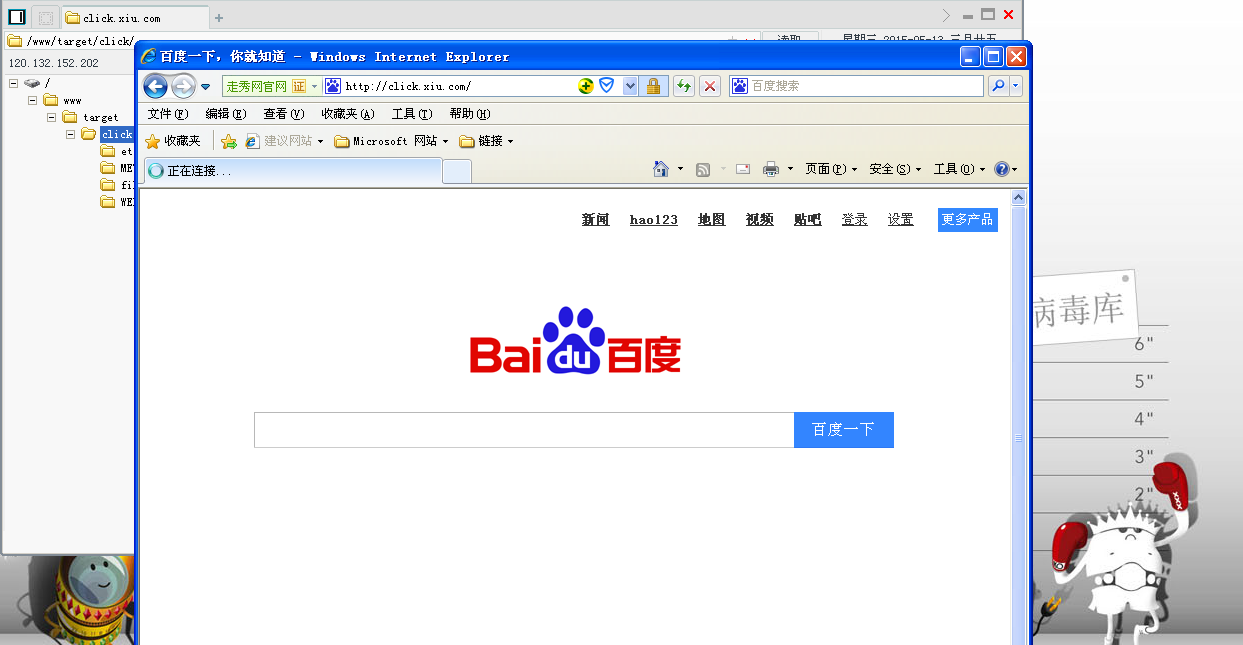1243x645 pixels.
Task: Click the magnifier search button
Action: point(998,86)
